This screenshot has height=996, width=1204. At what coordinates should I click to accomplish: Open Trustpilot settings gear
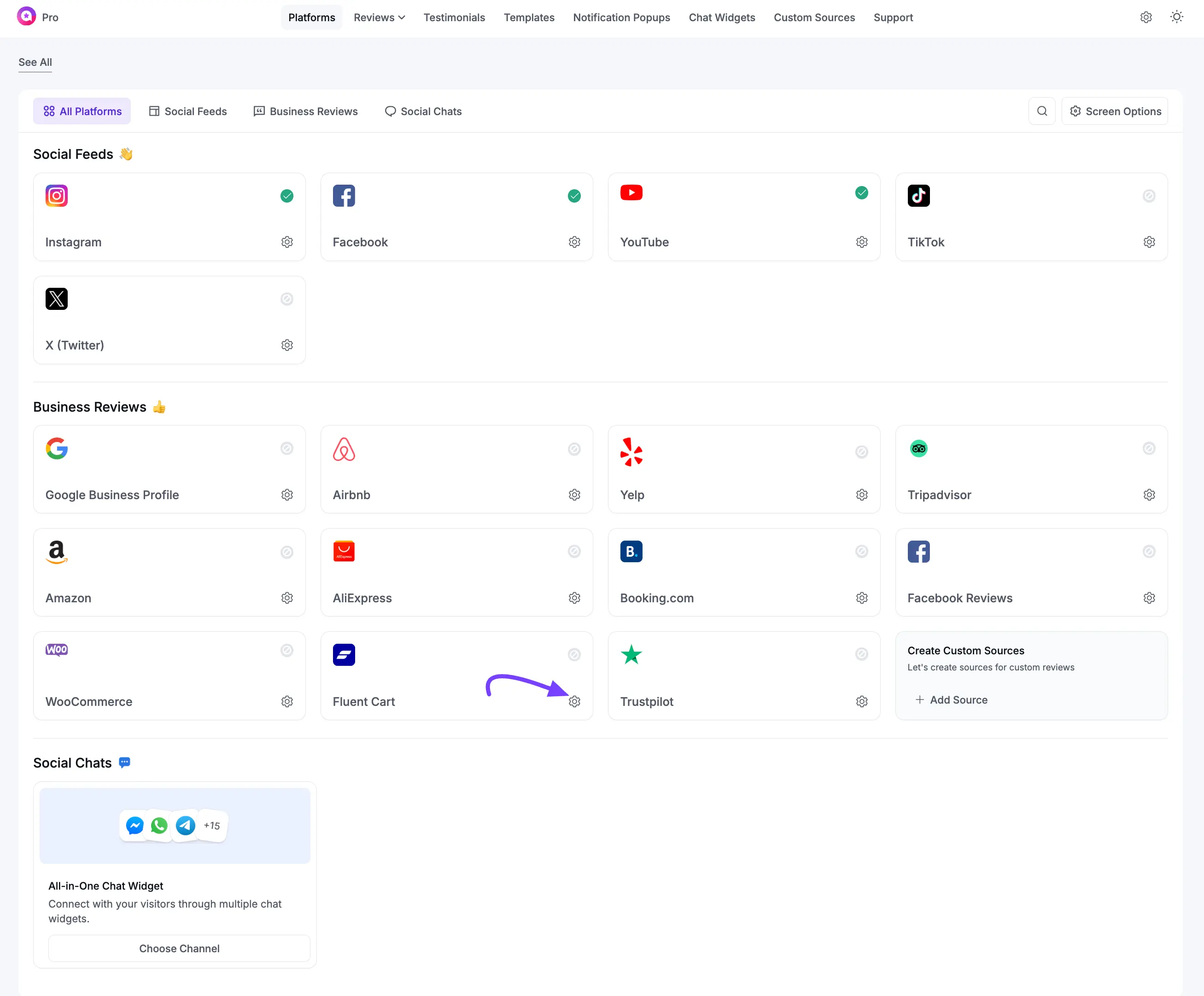(862, 701)
